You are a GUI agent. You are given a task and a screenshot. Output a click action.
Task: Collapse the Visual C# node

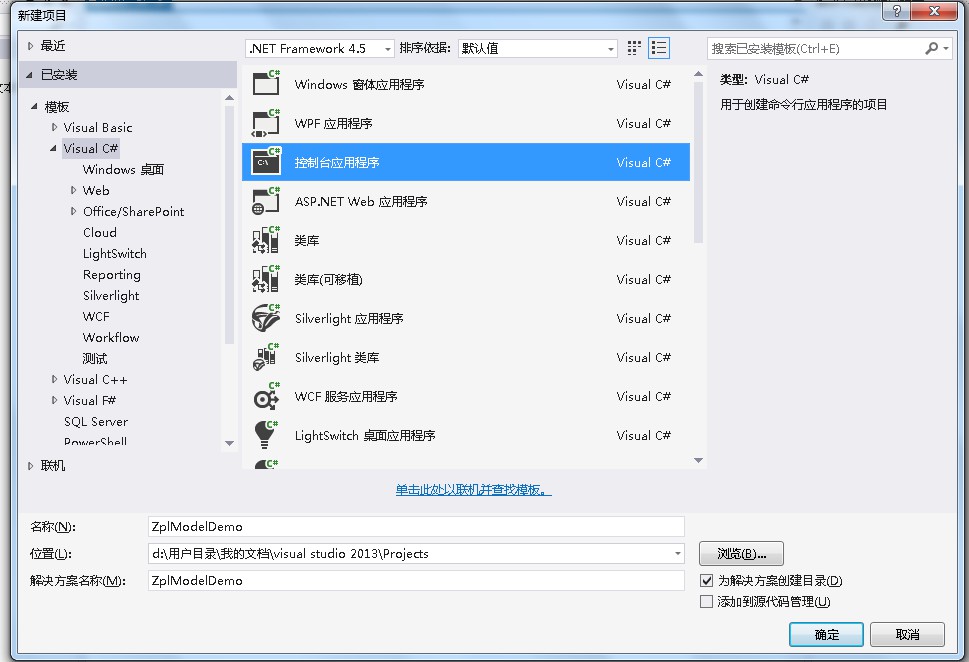point(53,148)
